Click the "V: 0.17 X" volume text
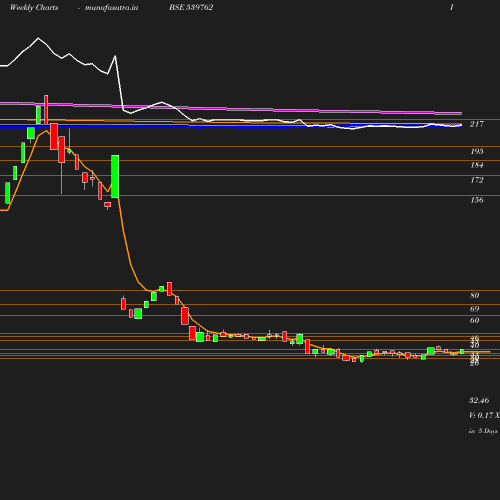Viewport: 500px width, 500px height. tap(484, 415)
